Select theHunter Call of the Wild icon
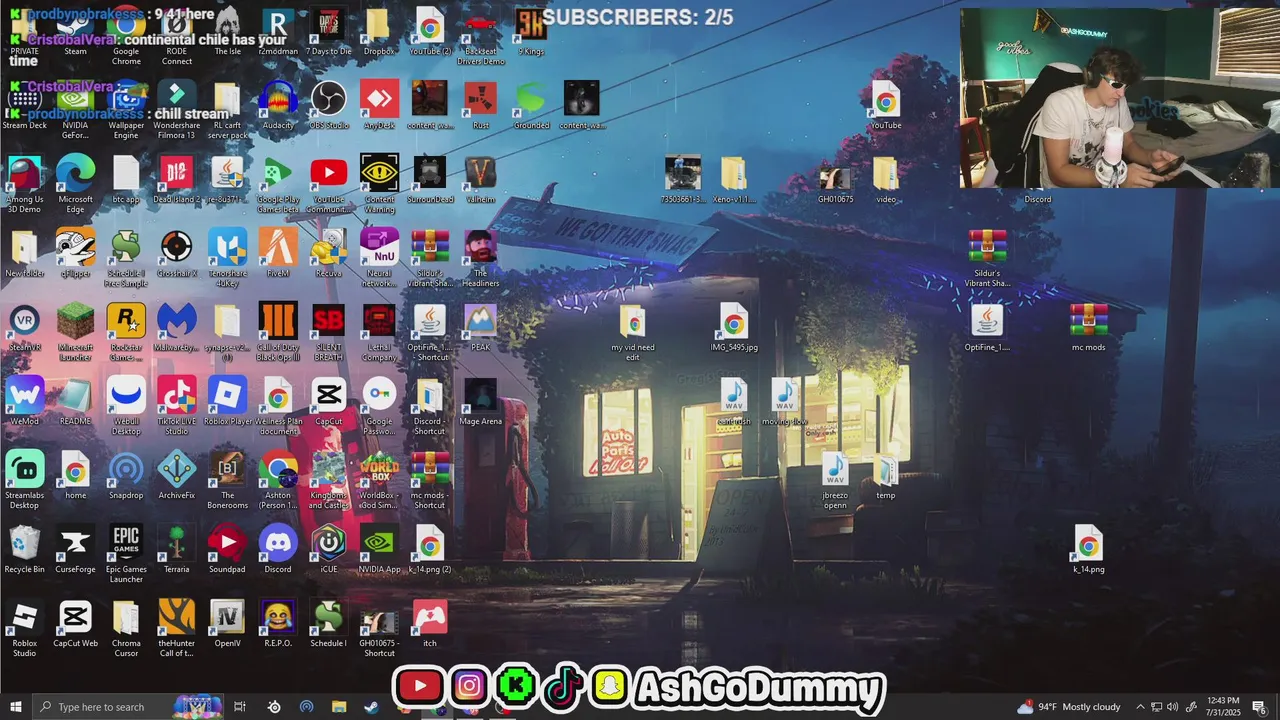The image size is (1280, 720). 177,629
